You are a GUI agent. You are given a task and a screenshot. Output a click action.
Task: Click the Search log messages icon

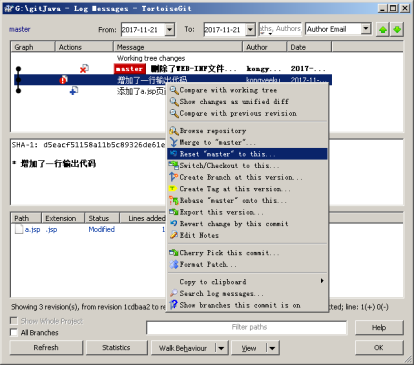pyautogui.click(x=174, y=293)
